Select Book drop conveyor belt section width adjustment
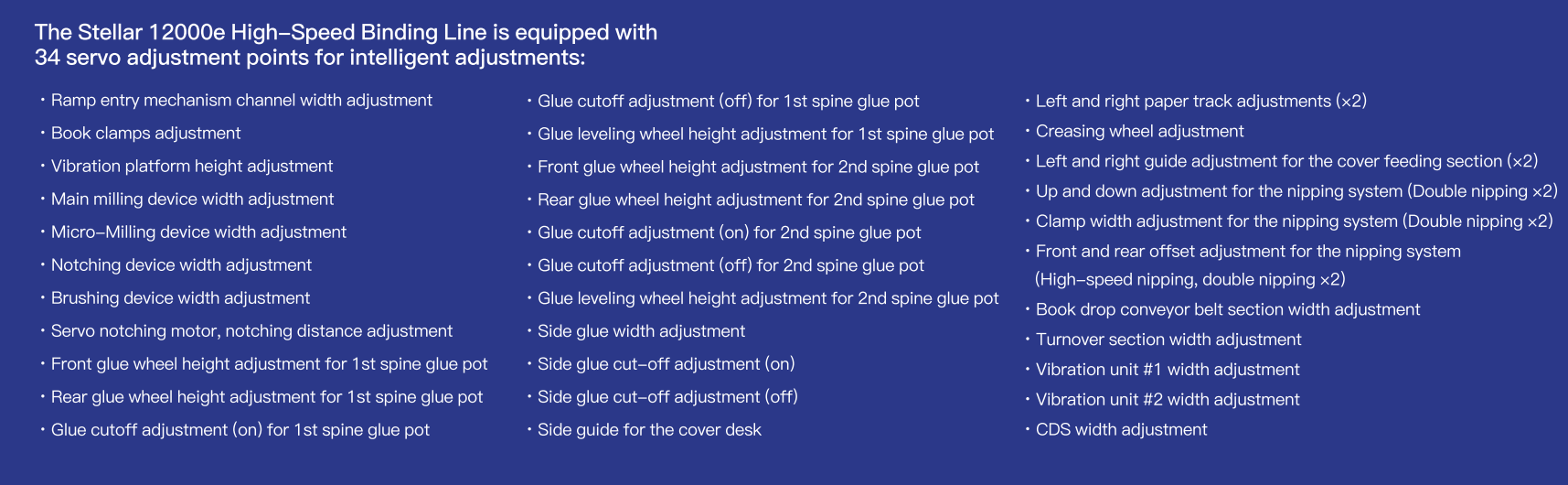The width and height of the screenshot is (1568, 485). click(x=1228, y=310)
